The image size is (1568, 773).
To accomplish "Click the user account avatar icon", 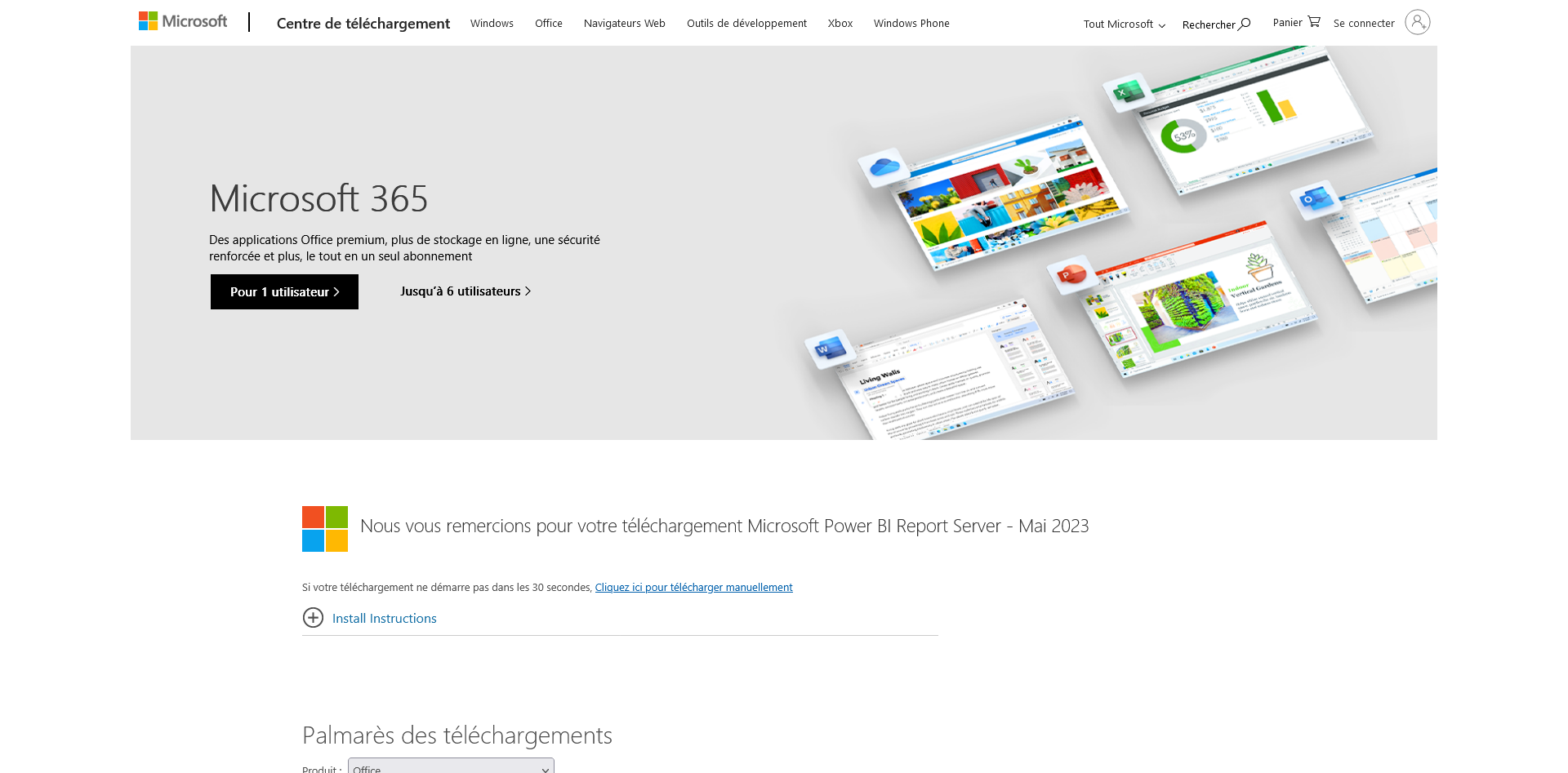I will pos(1418,22).
